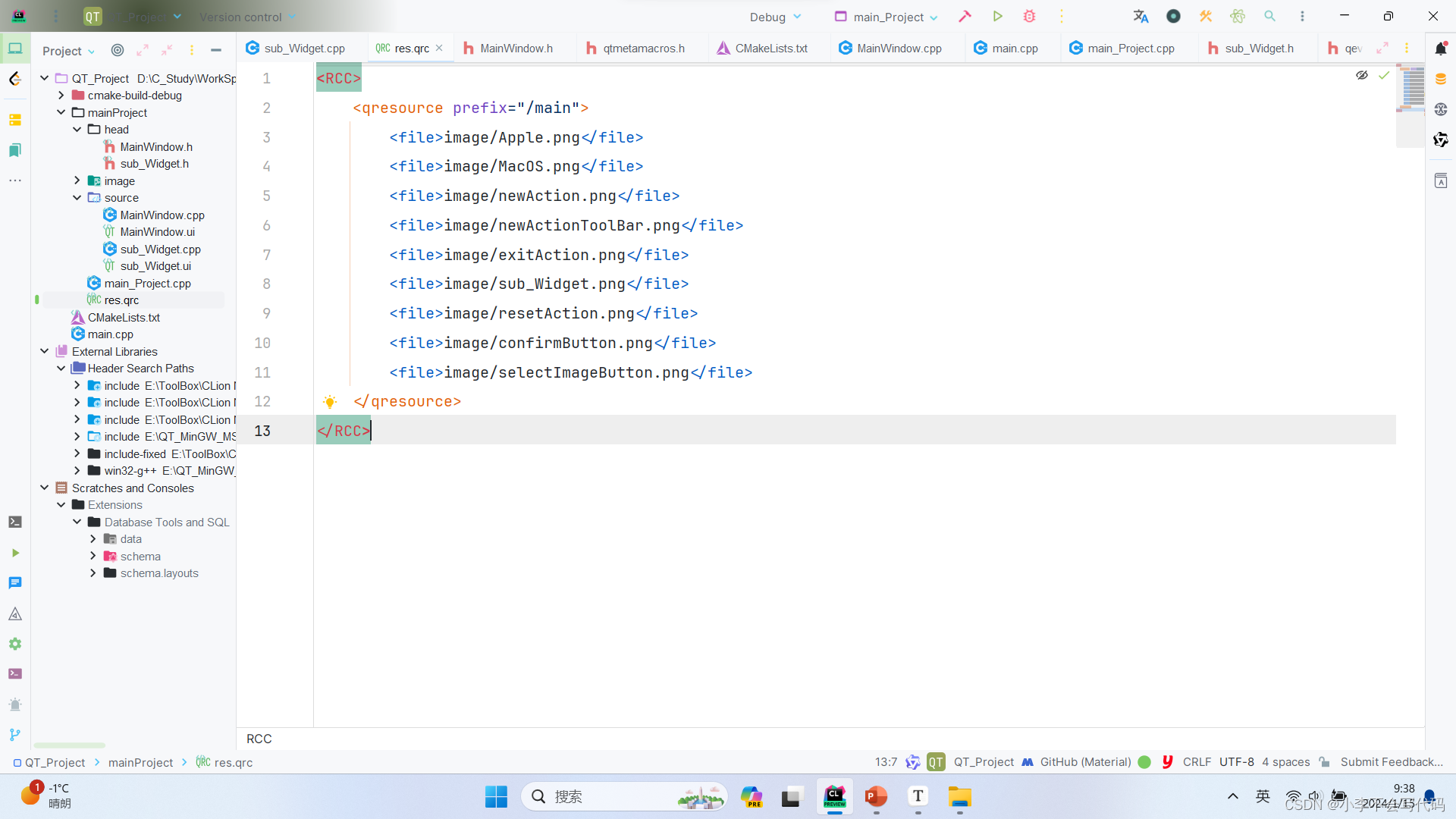
Task: Select res.qrc in the project tree
Action: coord(121,300)
